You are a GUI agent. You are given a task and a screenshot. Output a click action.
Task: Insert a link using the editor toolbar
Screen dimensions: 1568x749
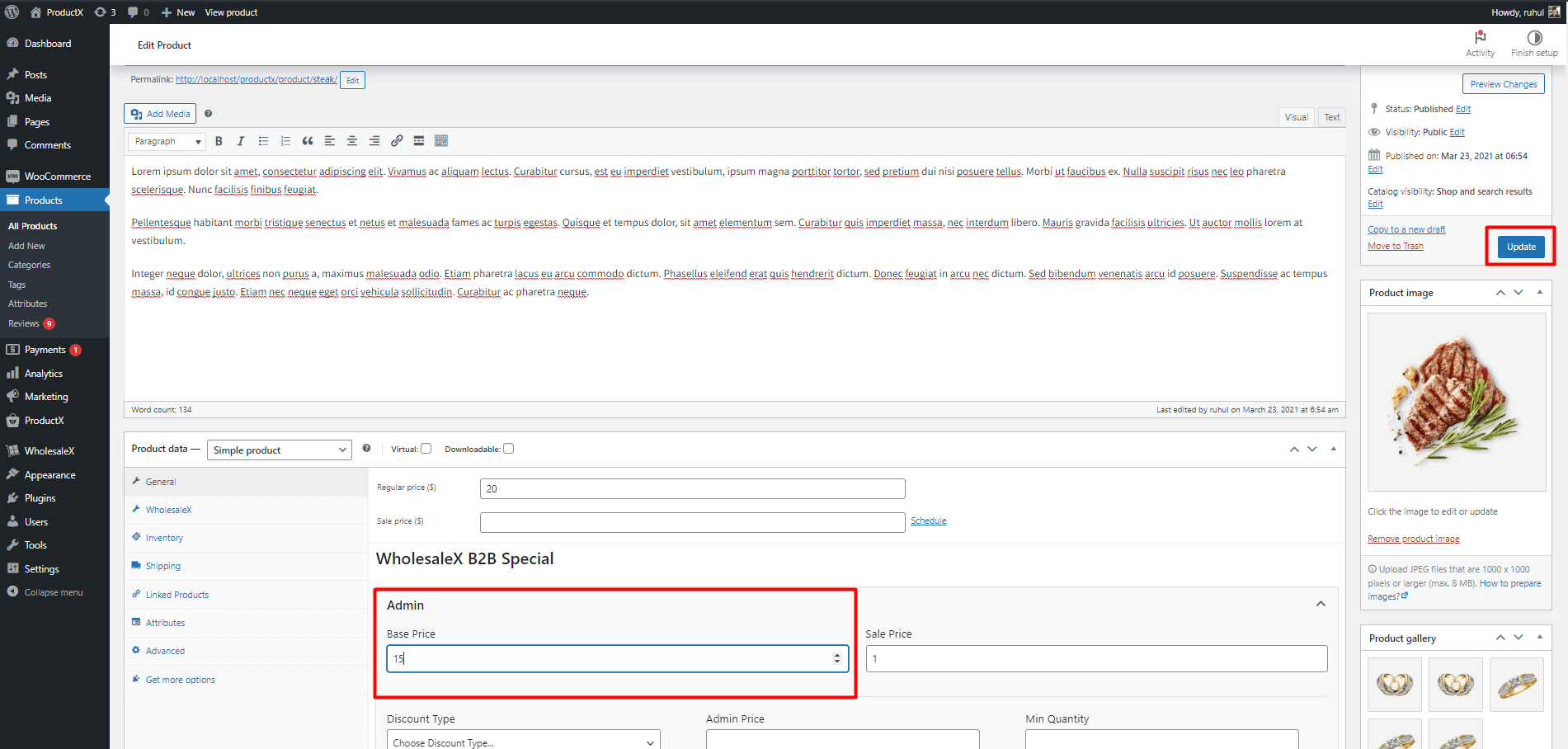pos(397,141)
